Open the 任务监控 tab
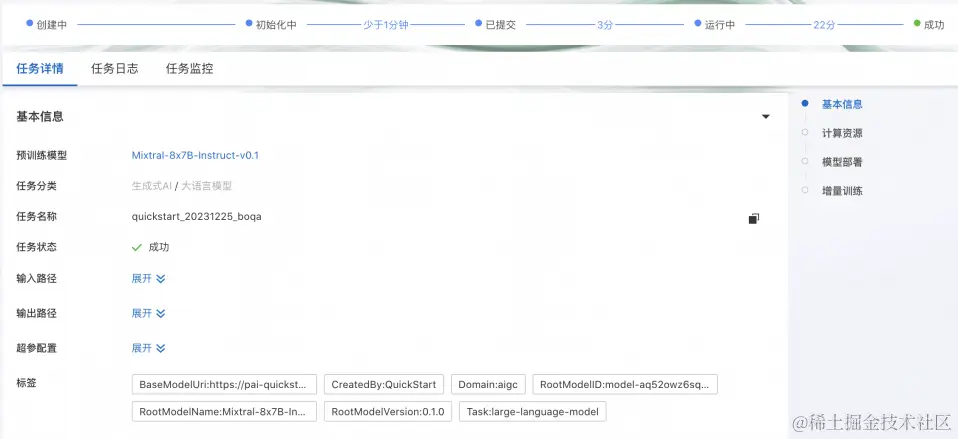 tap(189, 68)
